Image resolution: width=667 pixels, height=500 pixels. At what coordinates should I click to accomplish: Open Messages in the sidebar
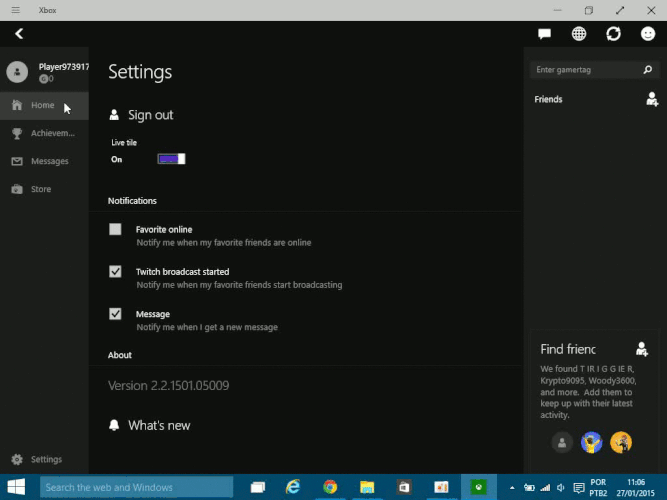pos(44,161)
